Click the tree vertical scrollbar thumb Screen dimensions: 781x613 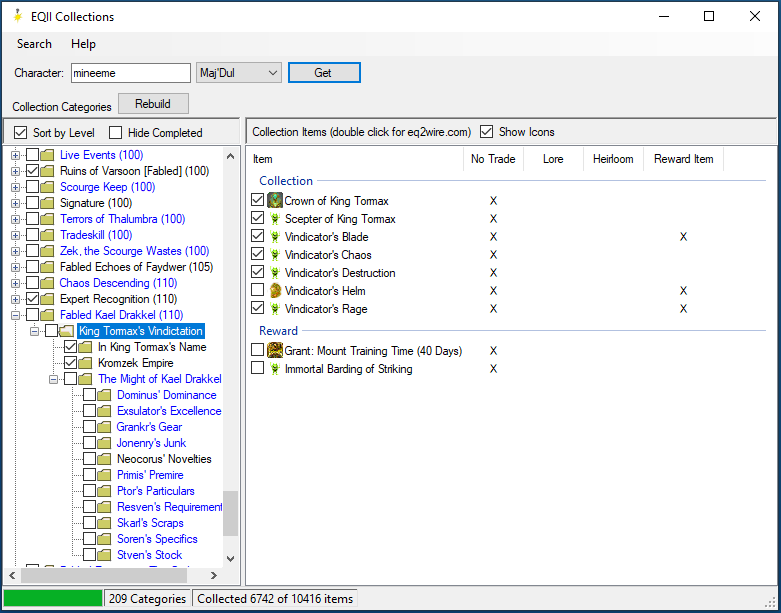(x=230, y=513)
